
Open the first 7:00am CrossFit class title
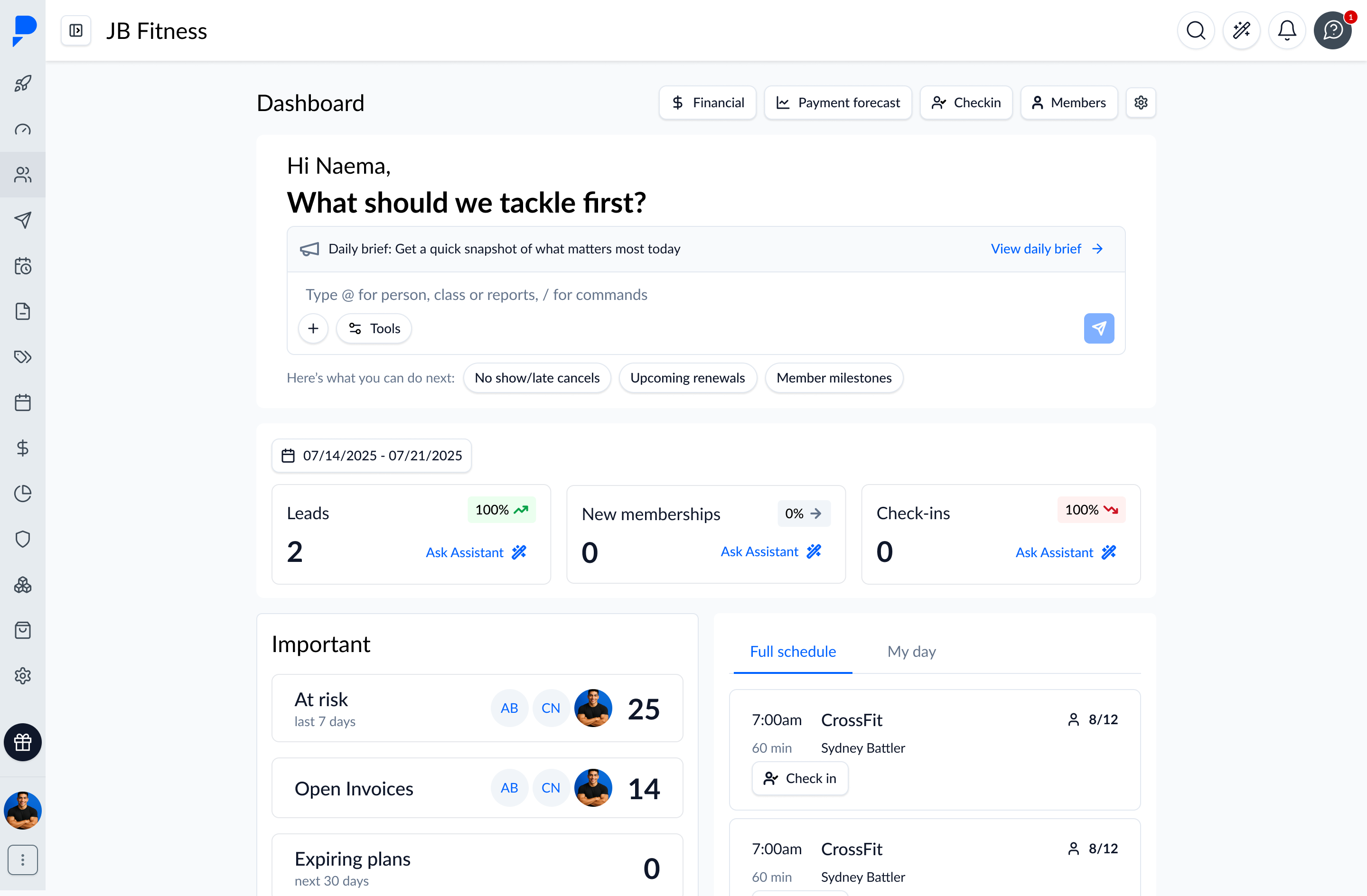[851, 719]
